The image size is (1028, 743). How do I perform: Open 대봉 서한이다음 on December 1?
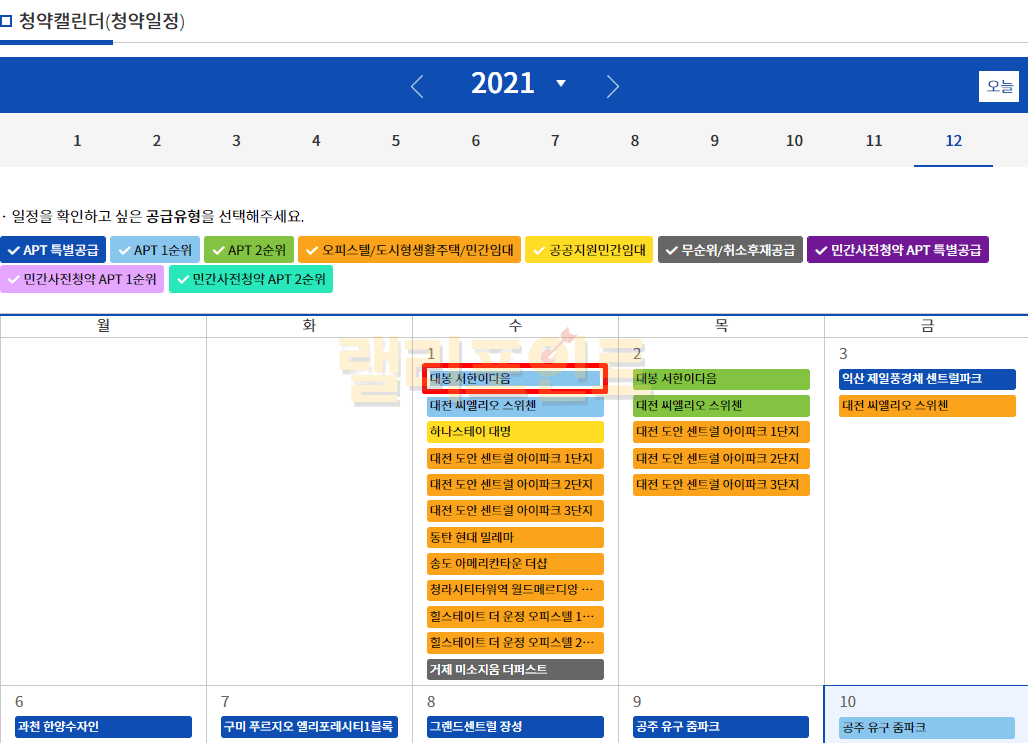515,379
